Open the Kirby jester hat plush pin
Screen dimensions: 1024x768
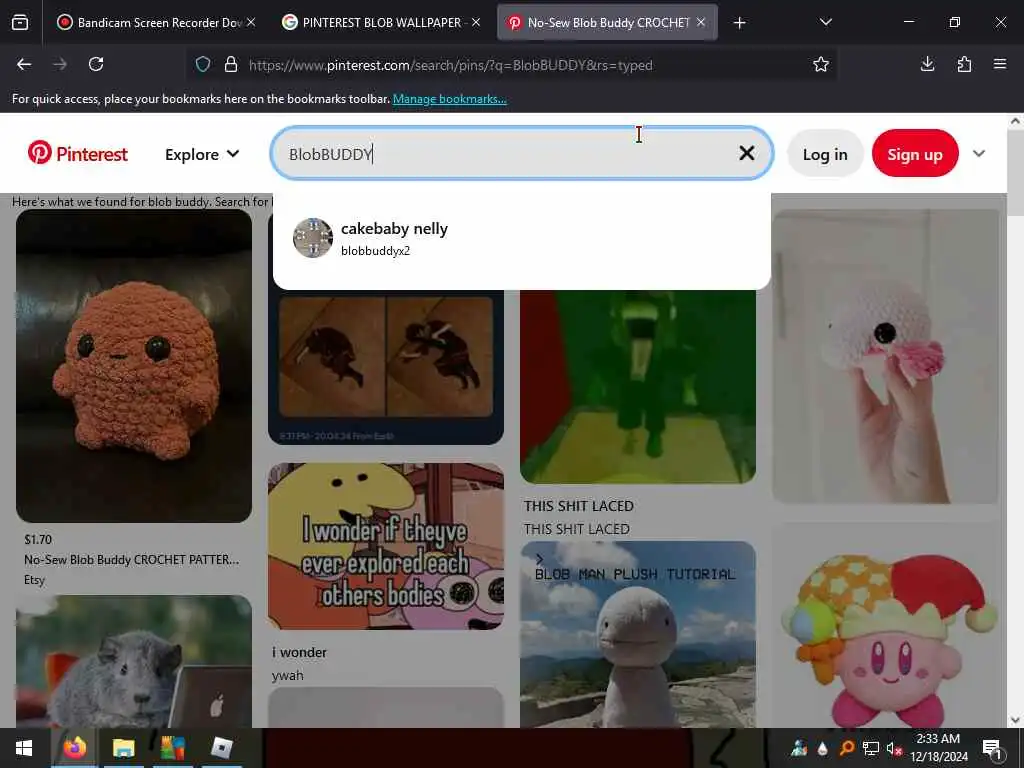[x=885, y=625]
